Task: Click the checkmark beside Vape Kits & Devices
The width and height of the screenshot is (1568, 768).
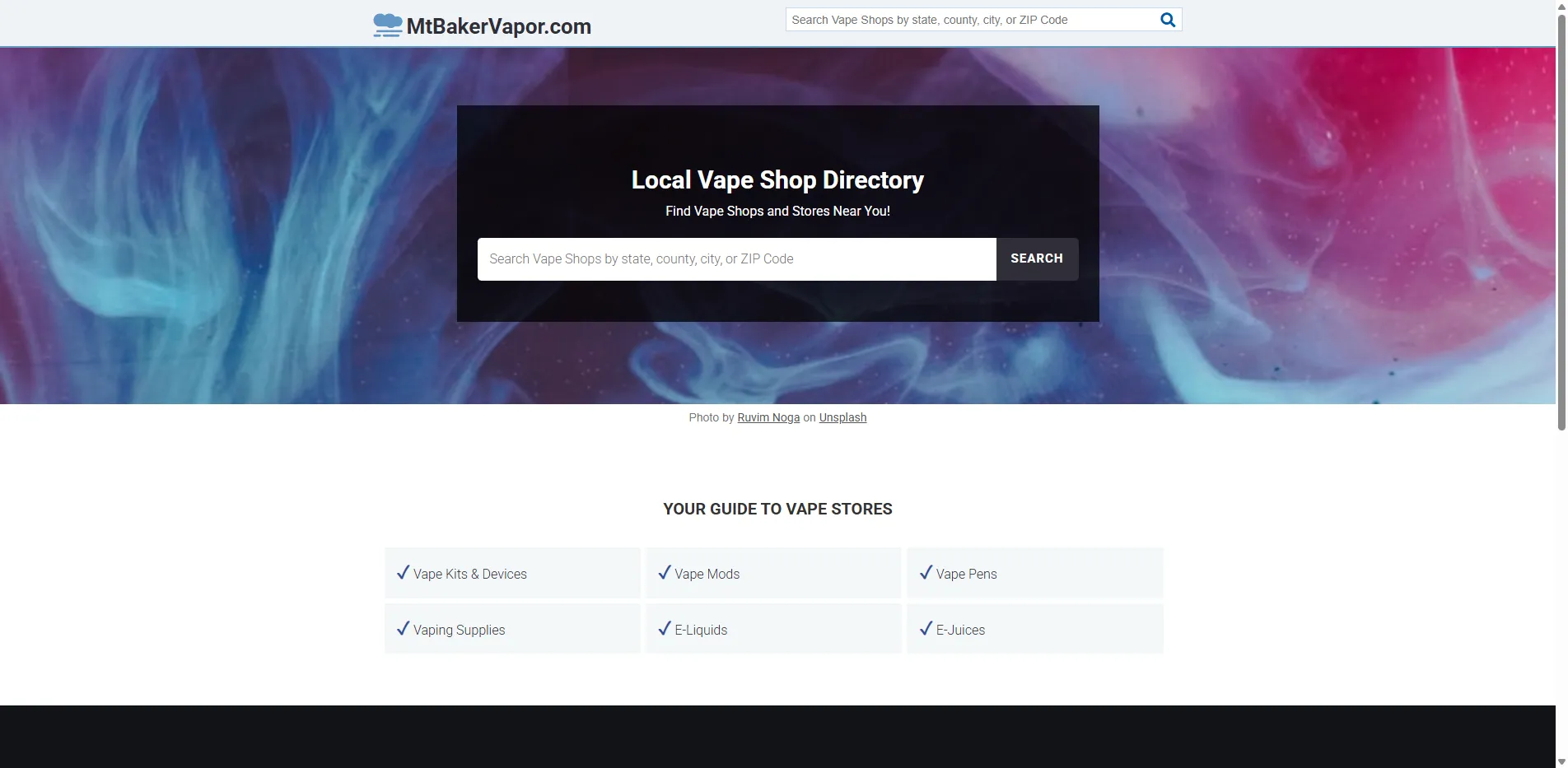Action: [403, 572]
